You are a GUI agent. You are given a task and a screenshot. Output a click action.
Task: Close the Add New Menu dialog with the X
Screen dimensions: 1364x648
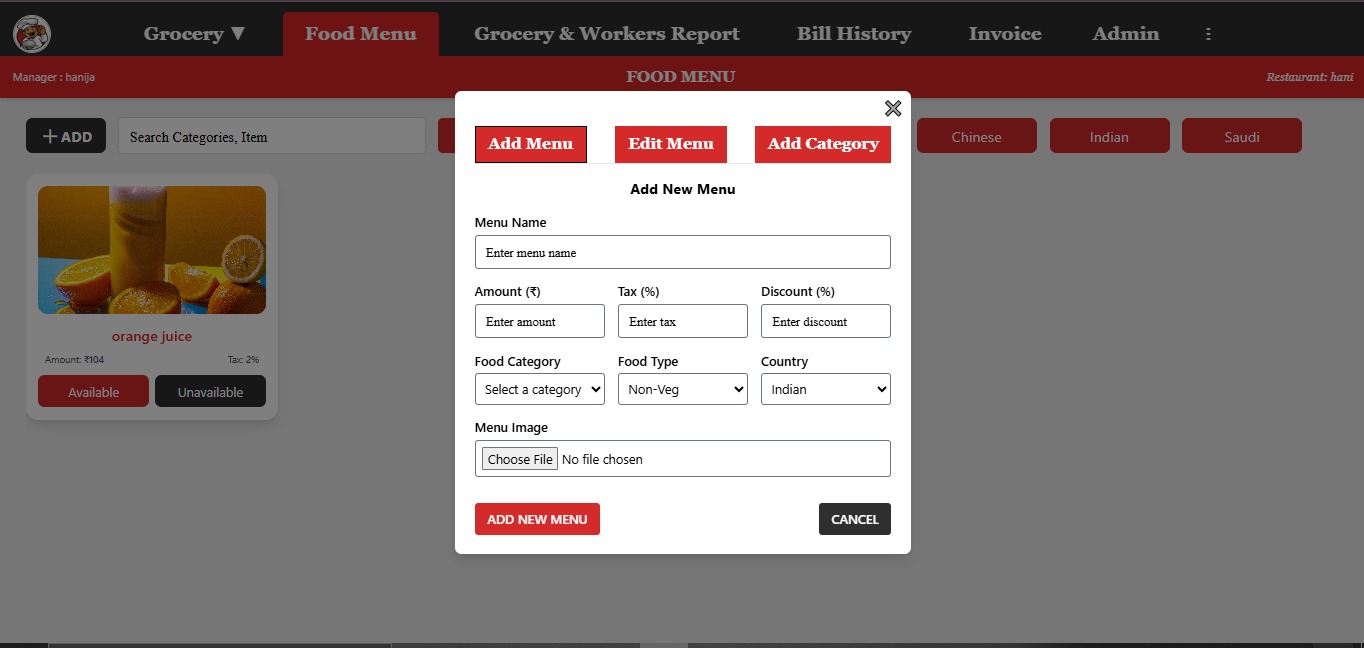[892, 108]
